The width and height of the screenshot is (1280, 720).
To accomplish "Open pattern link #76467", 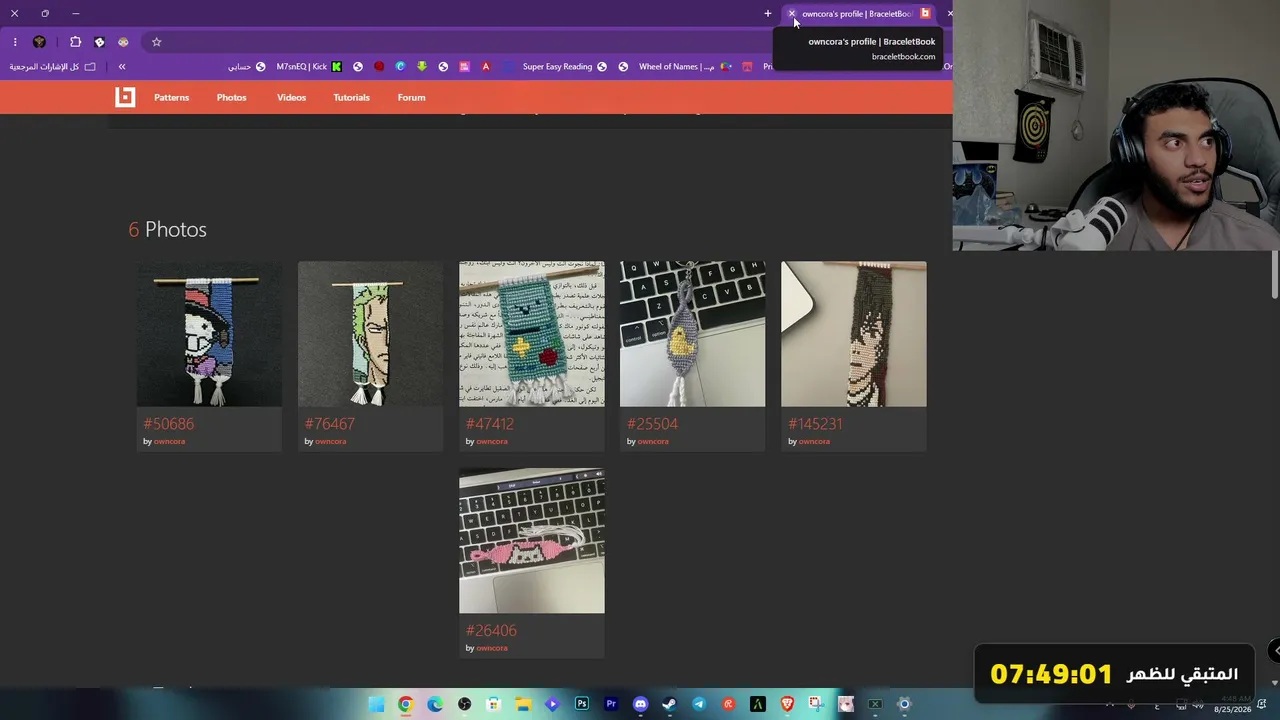I will [x=329, y=424].
